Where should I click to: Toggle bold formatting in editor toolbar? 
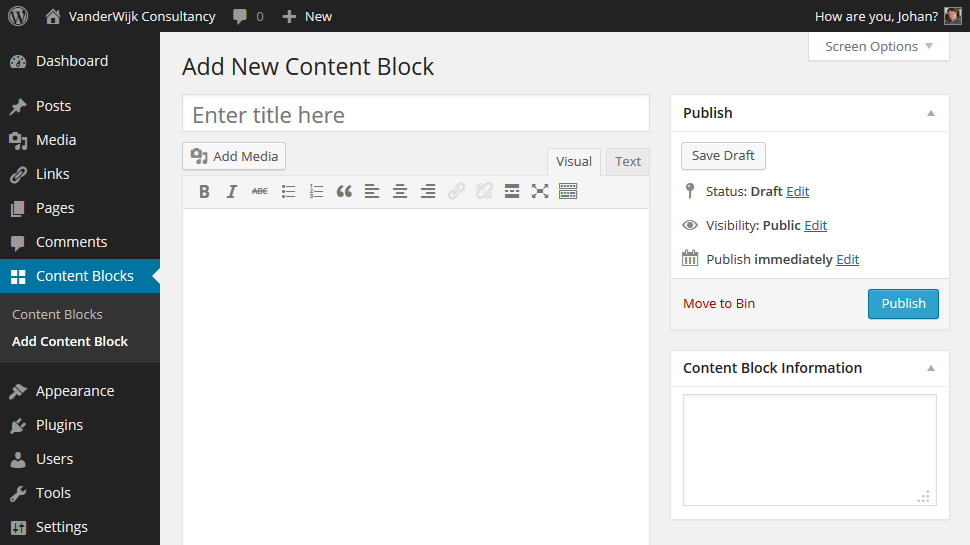(204, 191)
